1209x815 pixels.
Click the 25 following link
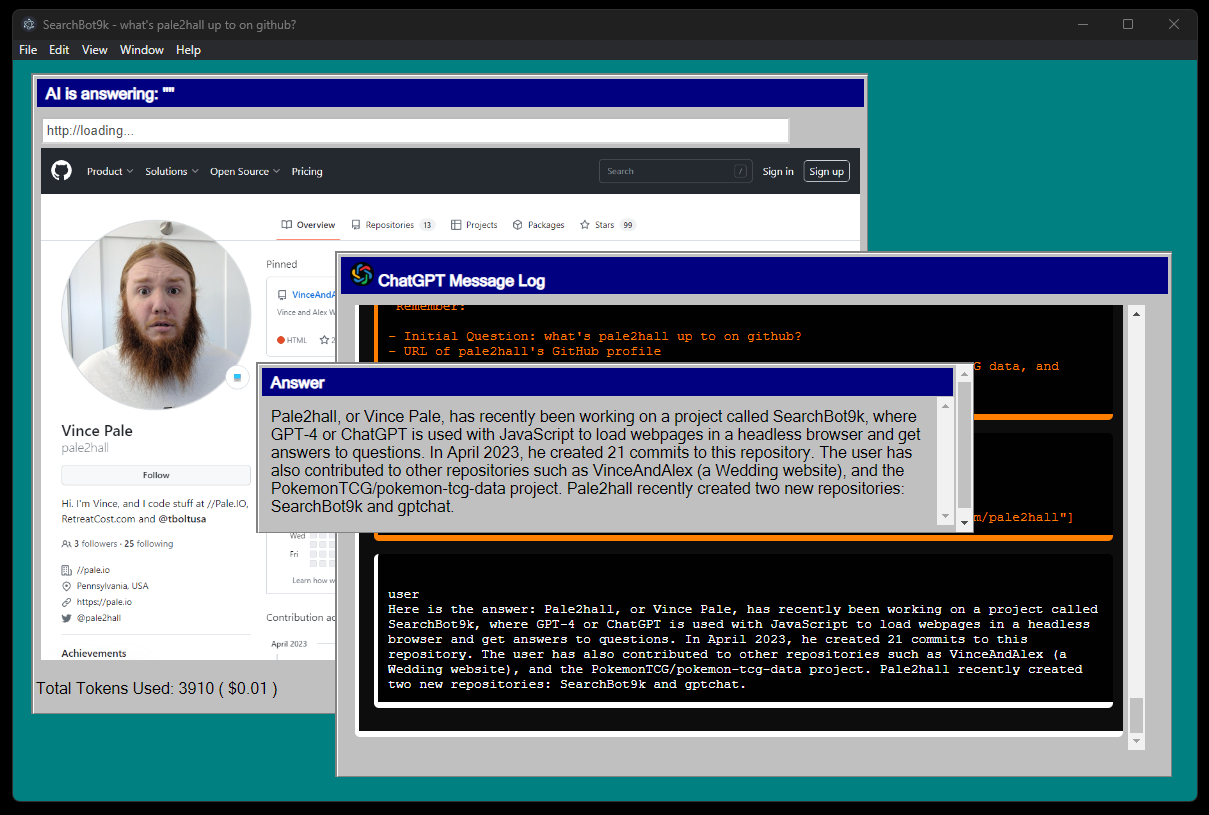[x=148, y=544]
